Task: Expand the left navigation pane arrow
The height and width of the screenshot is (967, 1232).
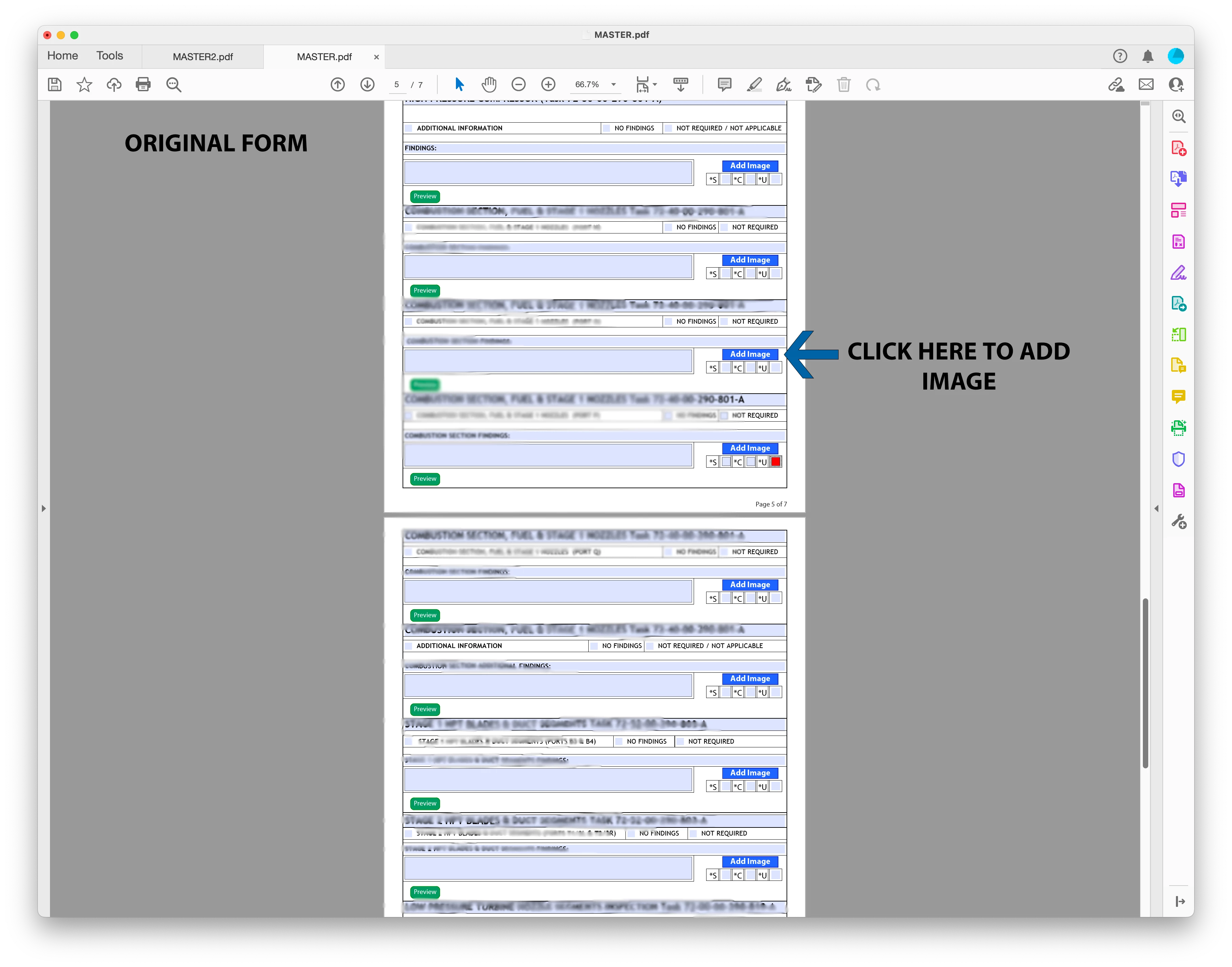Action: (44, 509)
